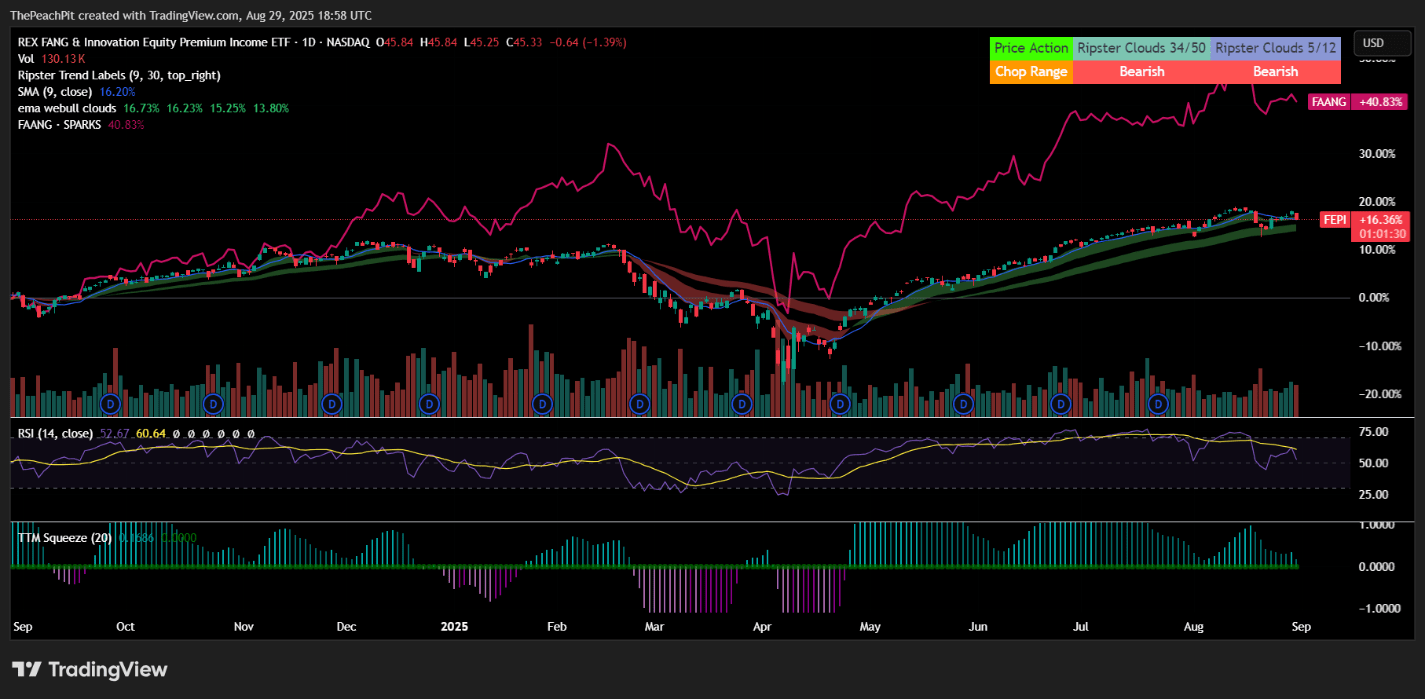Screen dimensions: 1425x699
Task: Open the dividend D marker just before August
Action: (1159, 404)
